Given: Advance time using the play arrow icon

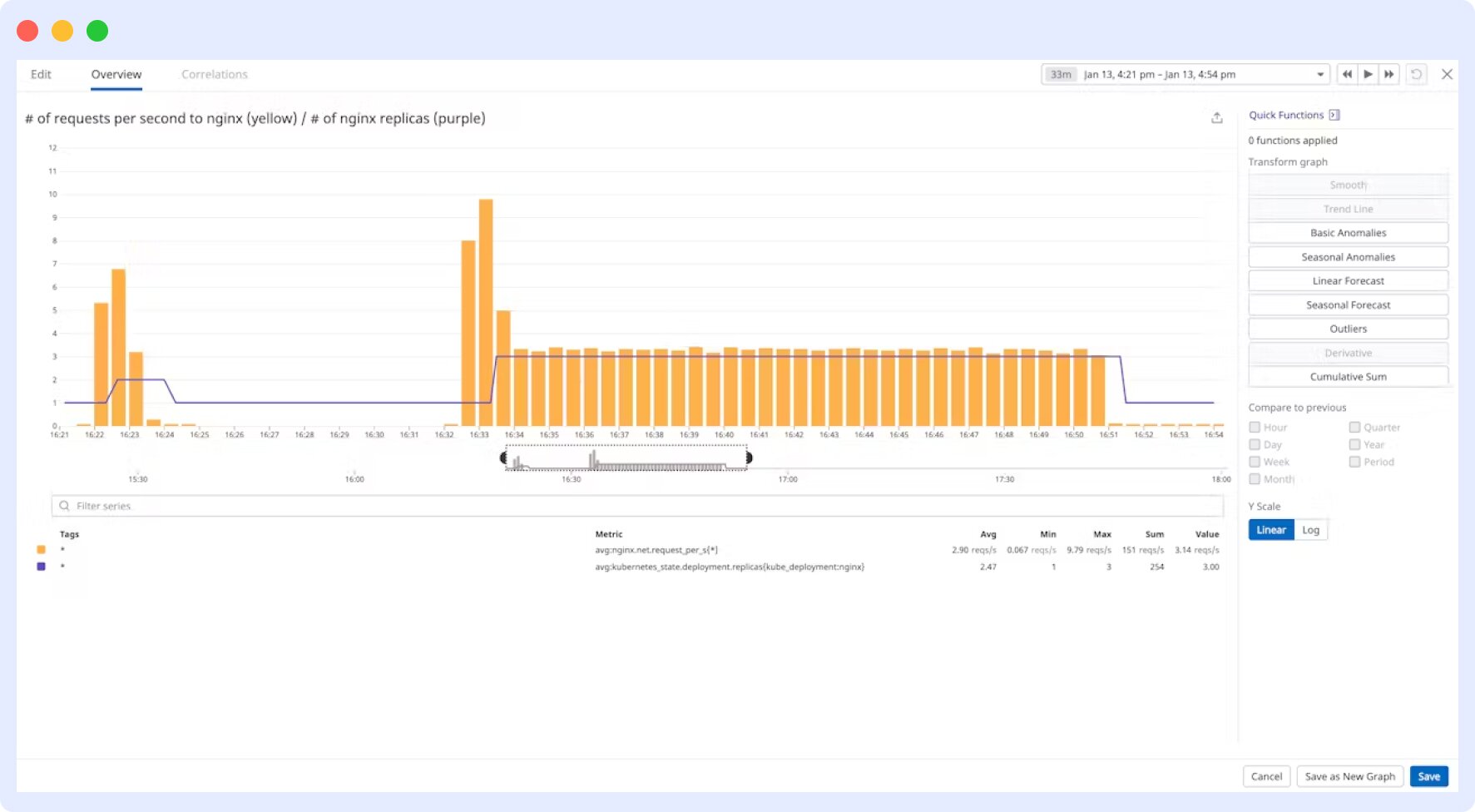Looking at the screenshot, I should [x=1369, y=74].
